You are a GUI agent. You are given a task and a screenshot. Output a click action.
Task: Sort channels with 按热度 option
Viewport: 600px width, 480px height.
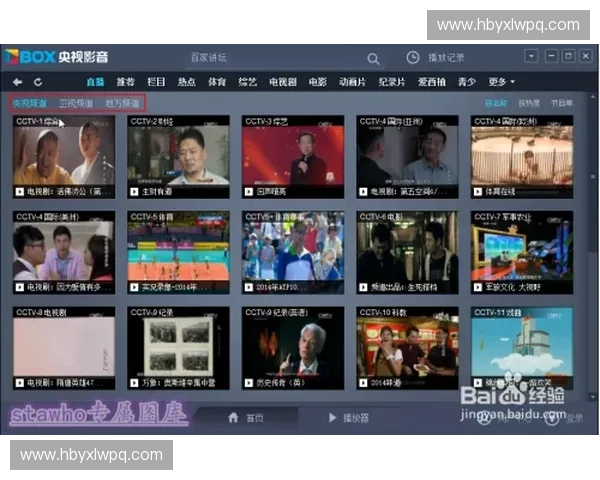pos(529,103)
